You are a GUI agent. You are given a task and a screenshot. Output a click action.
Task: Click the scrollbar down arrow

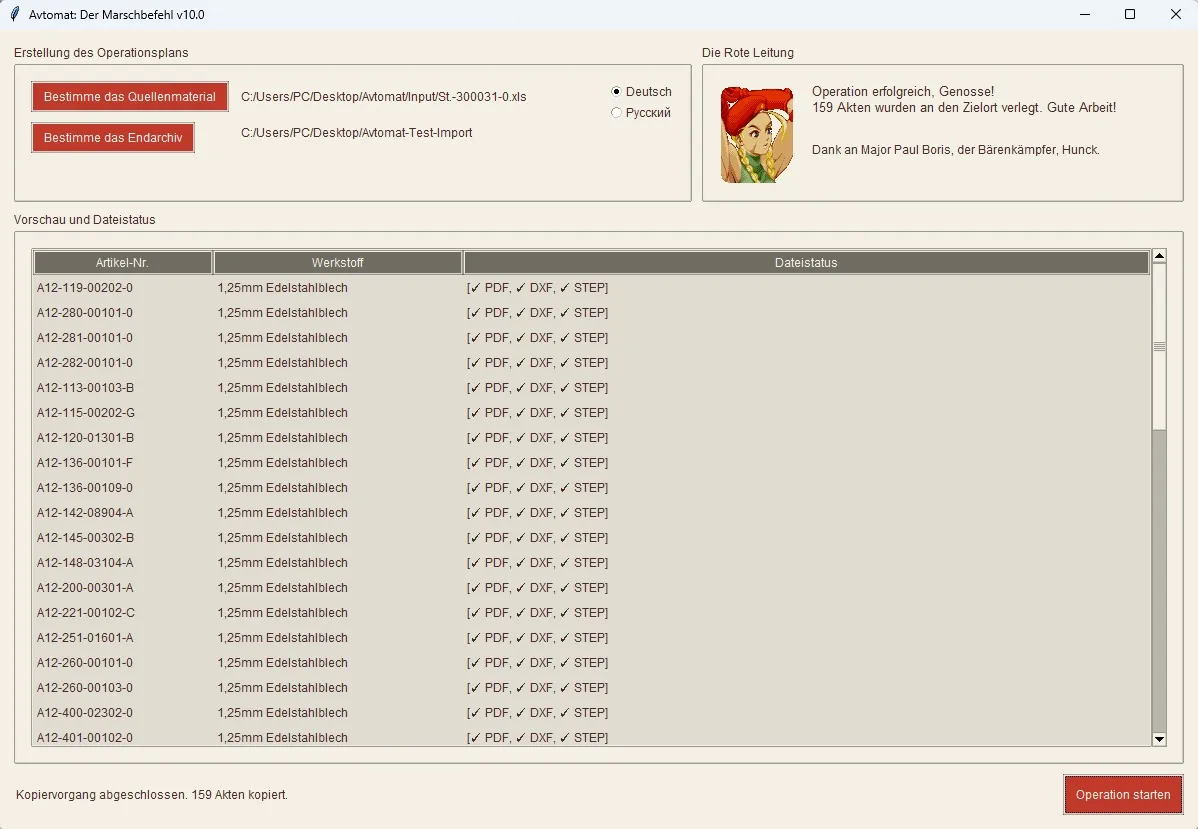point(1159,739)
